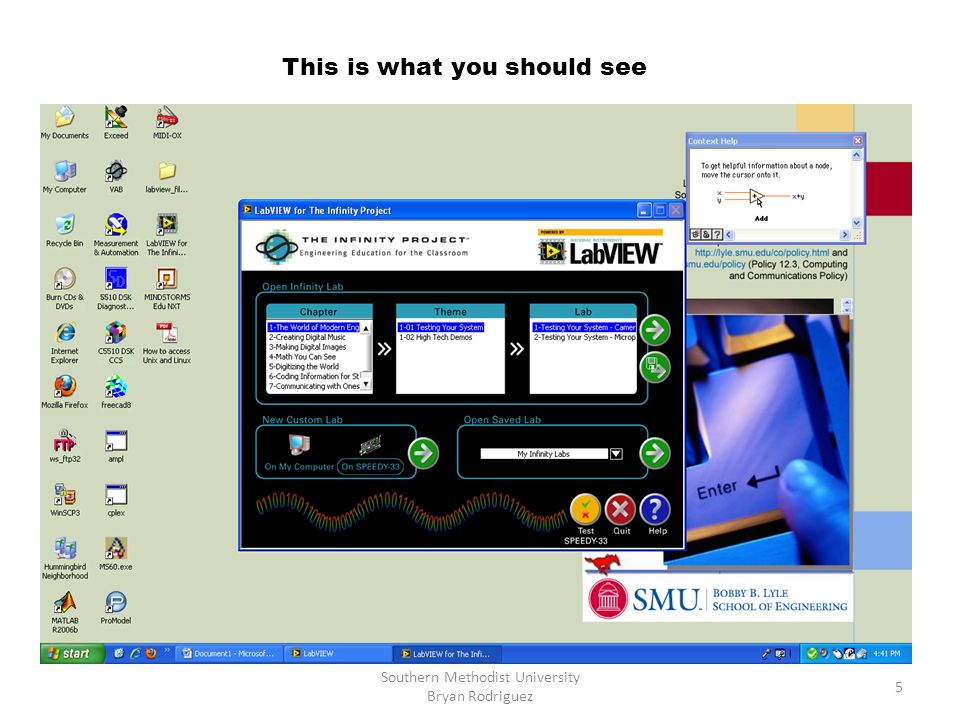Open the ampl desktop shortcut
The height and width of the screenshot is (720, 960).
pyautogui.click(x=116, y=446)
